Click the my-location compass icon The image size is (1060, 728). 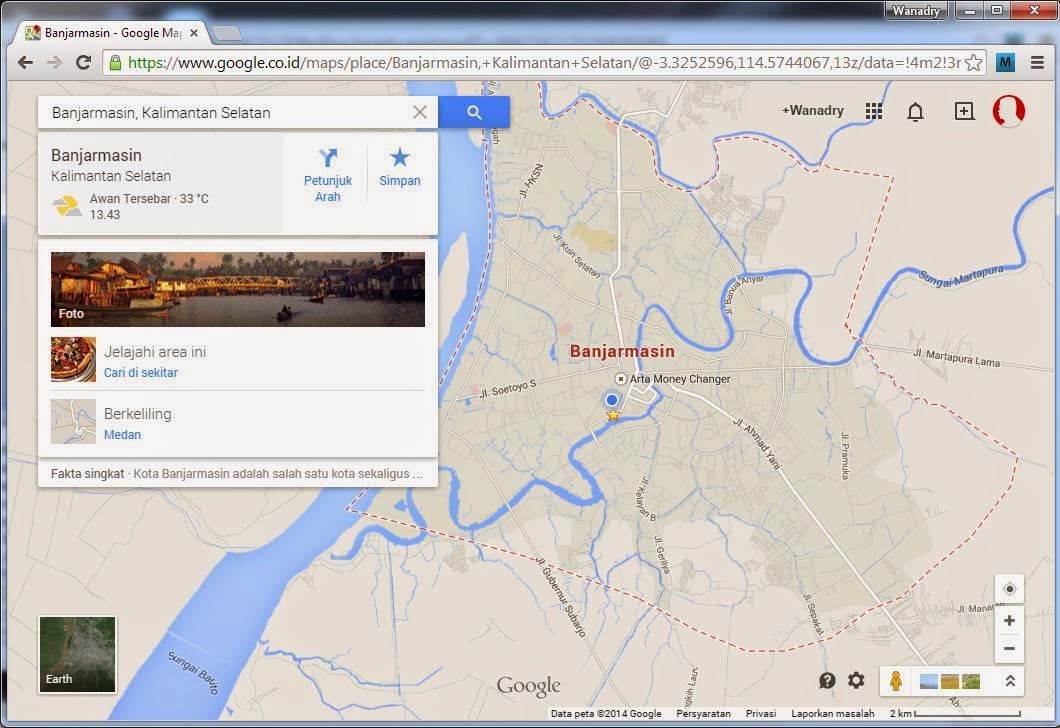1009,589
